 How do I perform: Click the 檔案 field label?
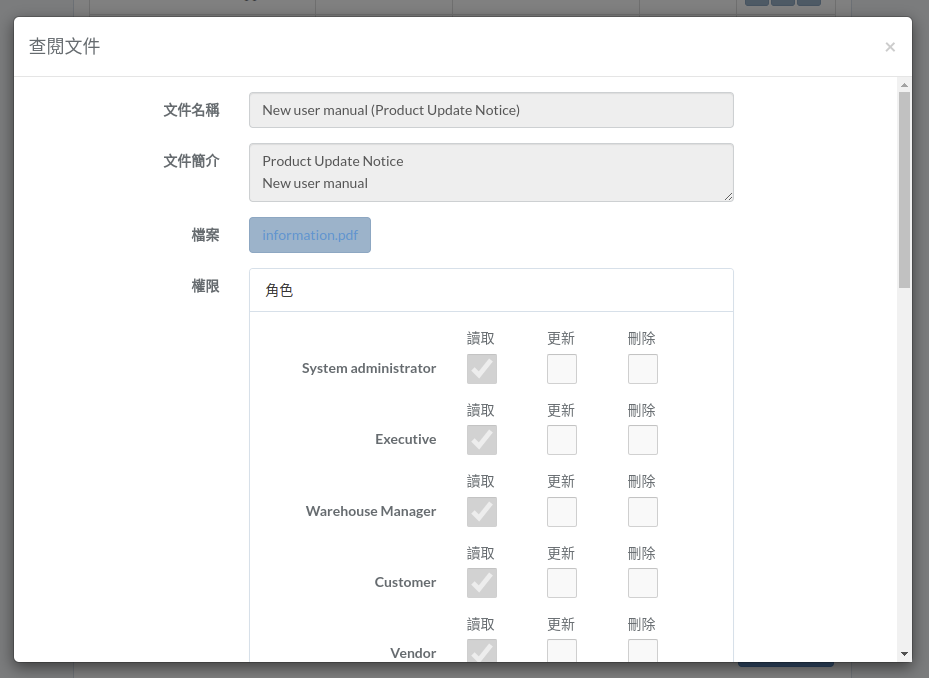coord(205,235)
